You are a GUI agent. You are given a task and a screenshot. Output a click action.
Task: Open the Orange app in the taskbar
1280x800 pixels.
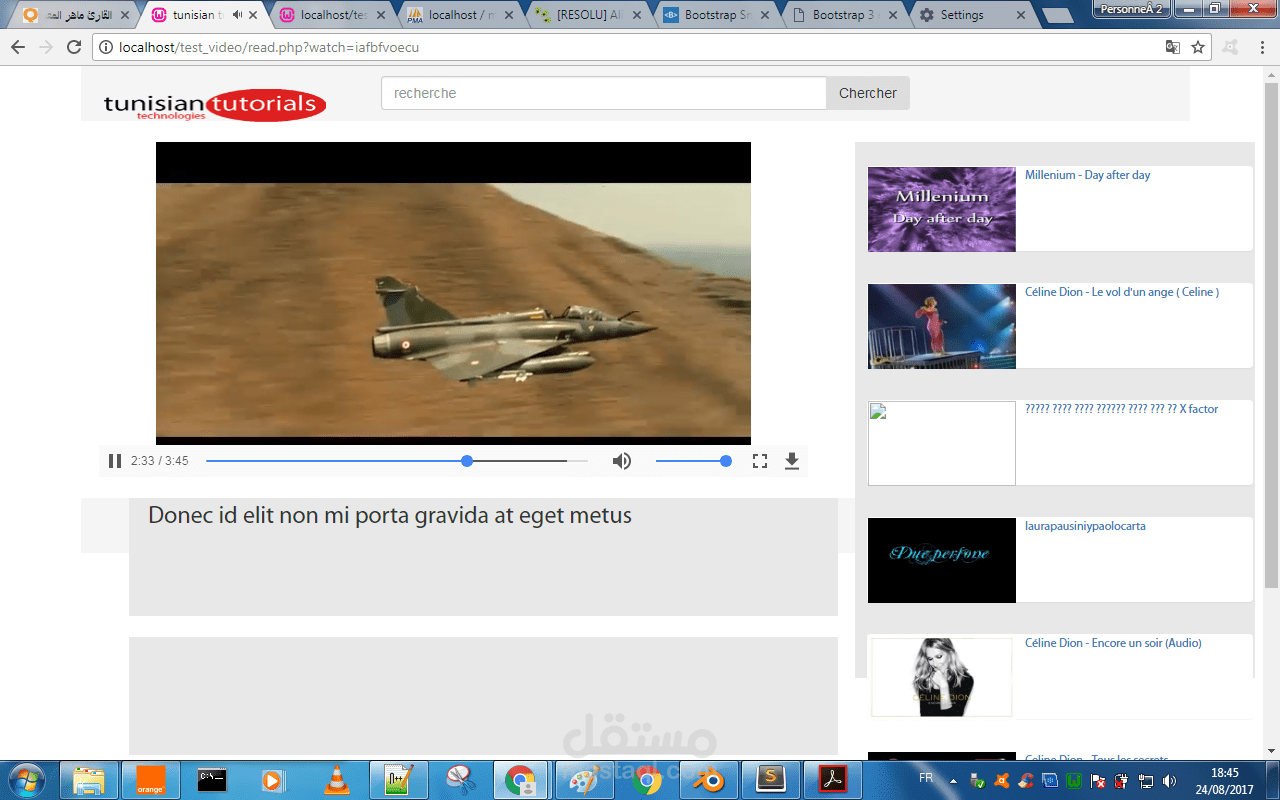[x=151, y=780]
